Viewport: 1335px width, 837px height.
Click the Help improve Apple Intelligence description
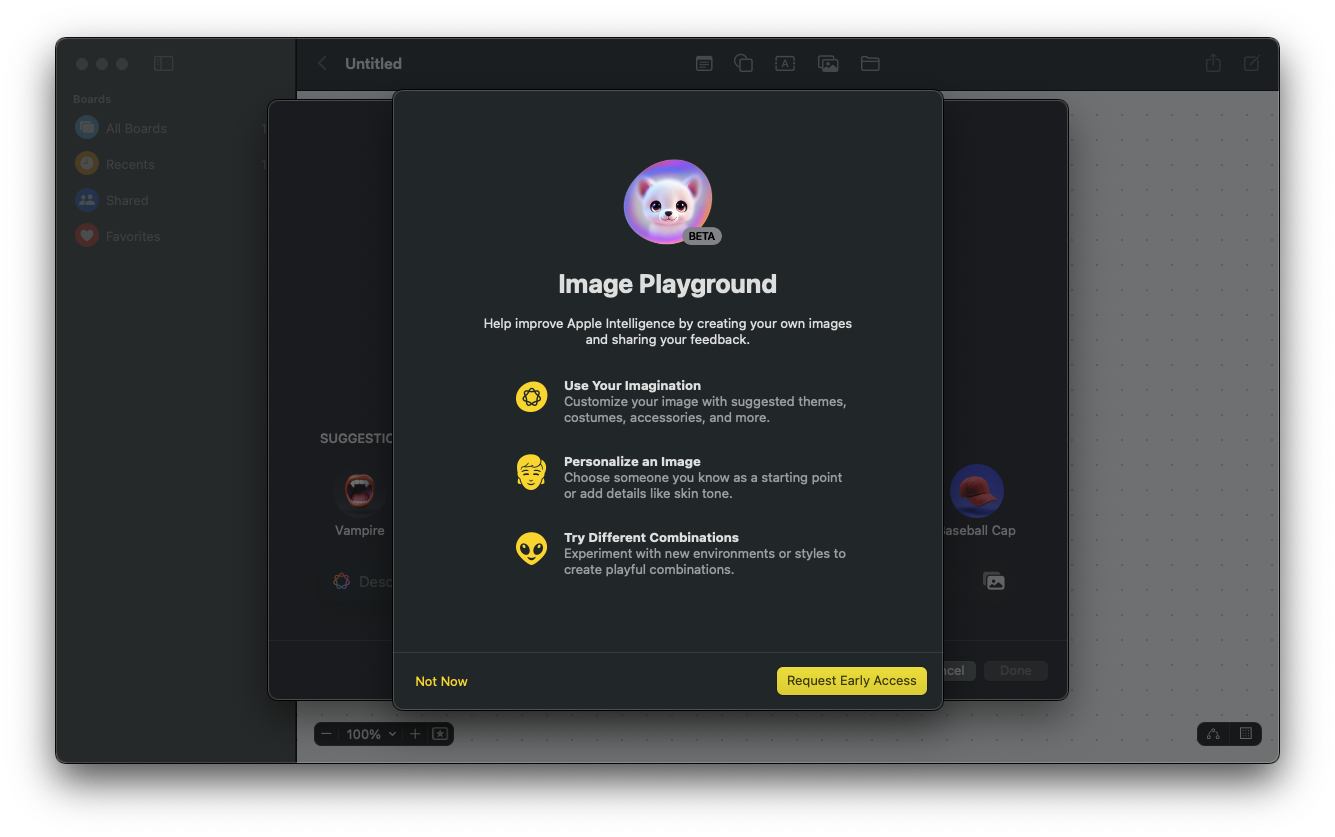tap(668, 331)
